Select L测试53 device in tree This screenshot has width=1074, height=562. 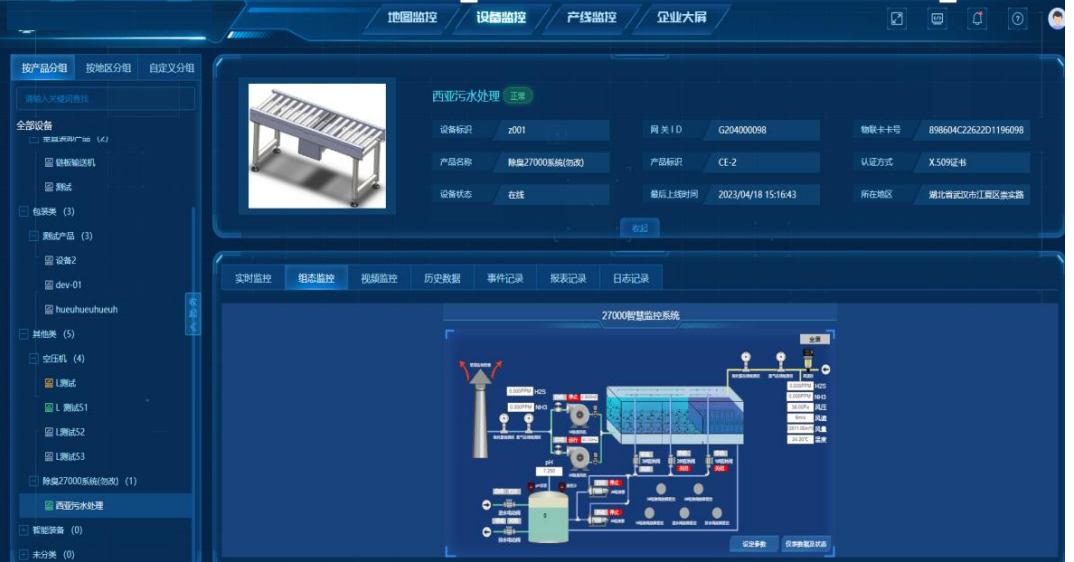[x=70, y=456]
